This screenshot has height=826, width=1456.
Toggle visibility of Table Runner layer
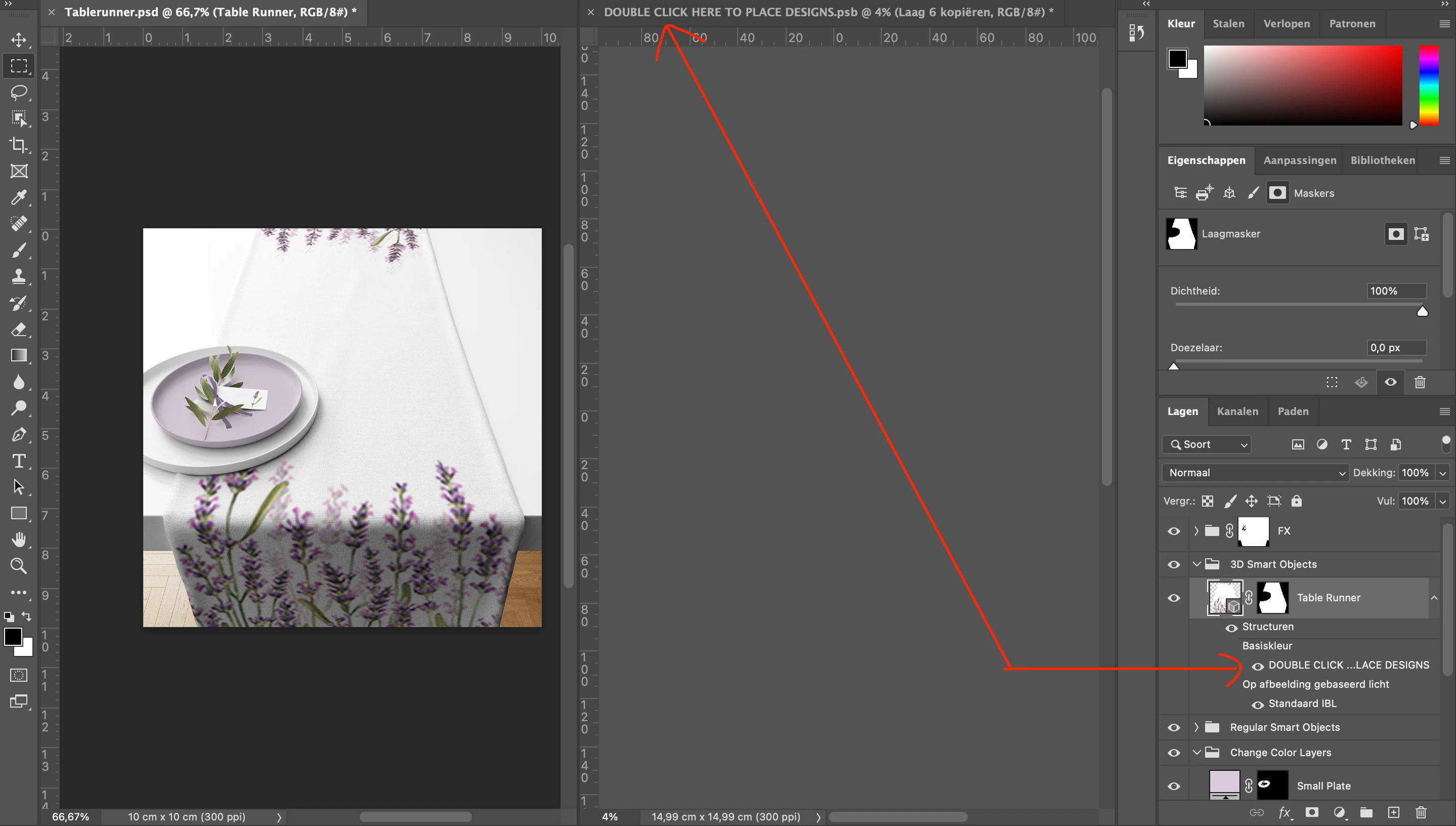1174,598
